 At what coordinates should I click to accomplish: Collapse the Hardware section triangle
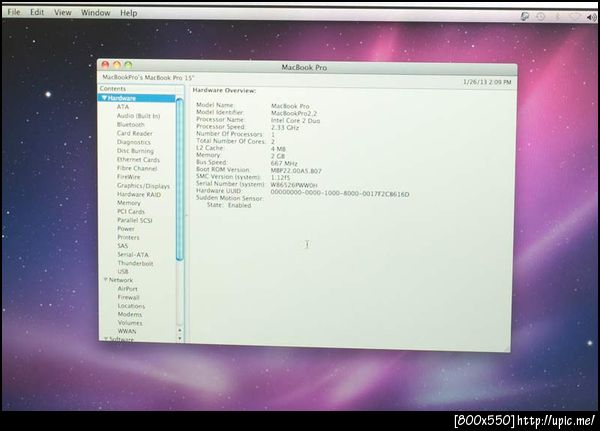click(104, 98)
